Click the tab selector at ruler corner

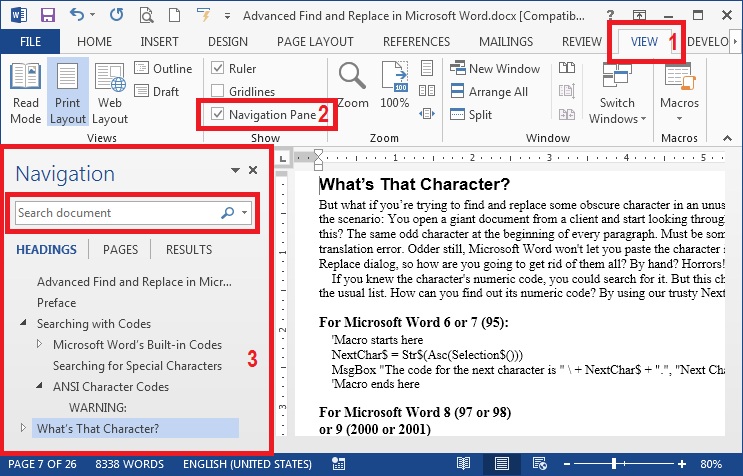tap(283, 159)
